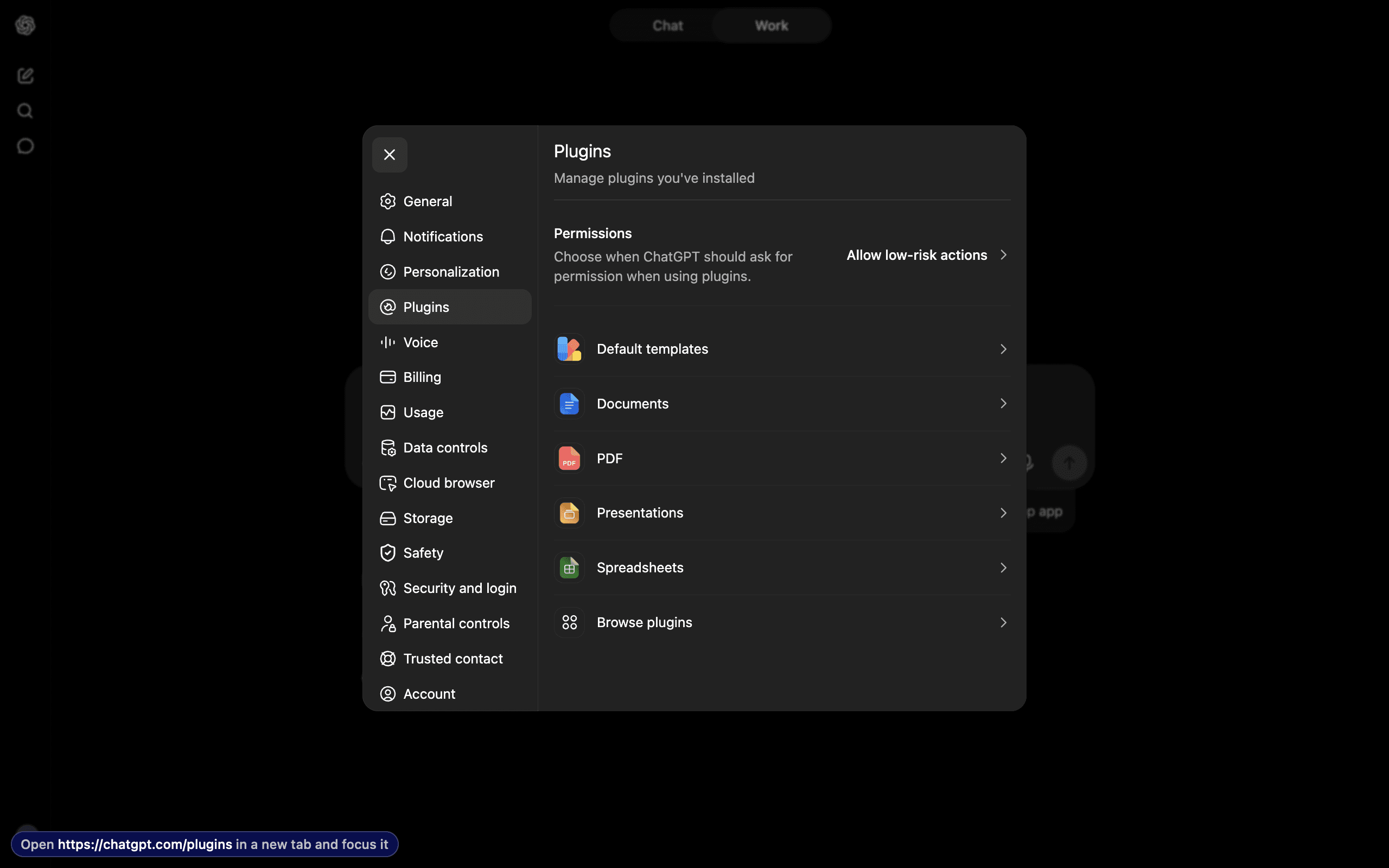Go to Parental controls settings
The height and width of the screenshot is (868, 1389).
click(x=450, y=623)
